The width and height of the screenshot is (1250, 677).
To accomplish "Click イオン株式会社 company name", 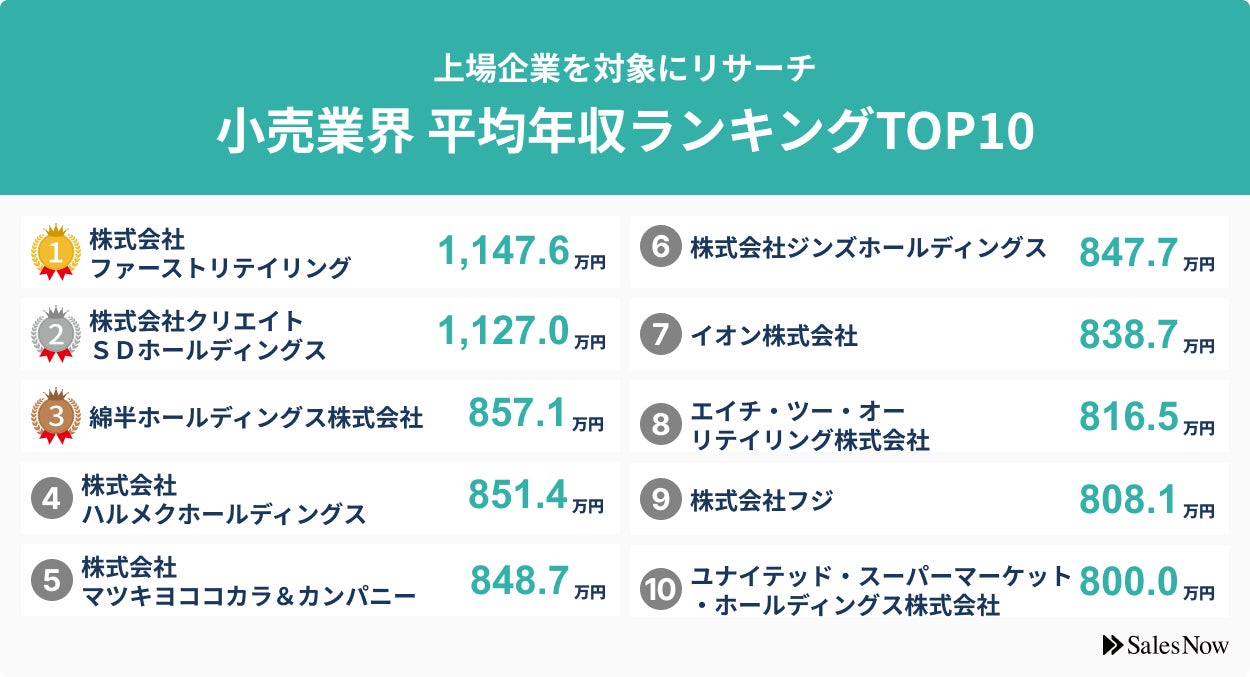I will (774, 336).
